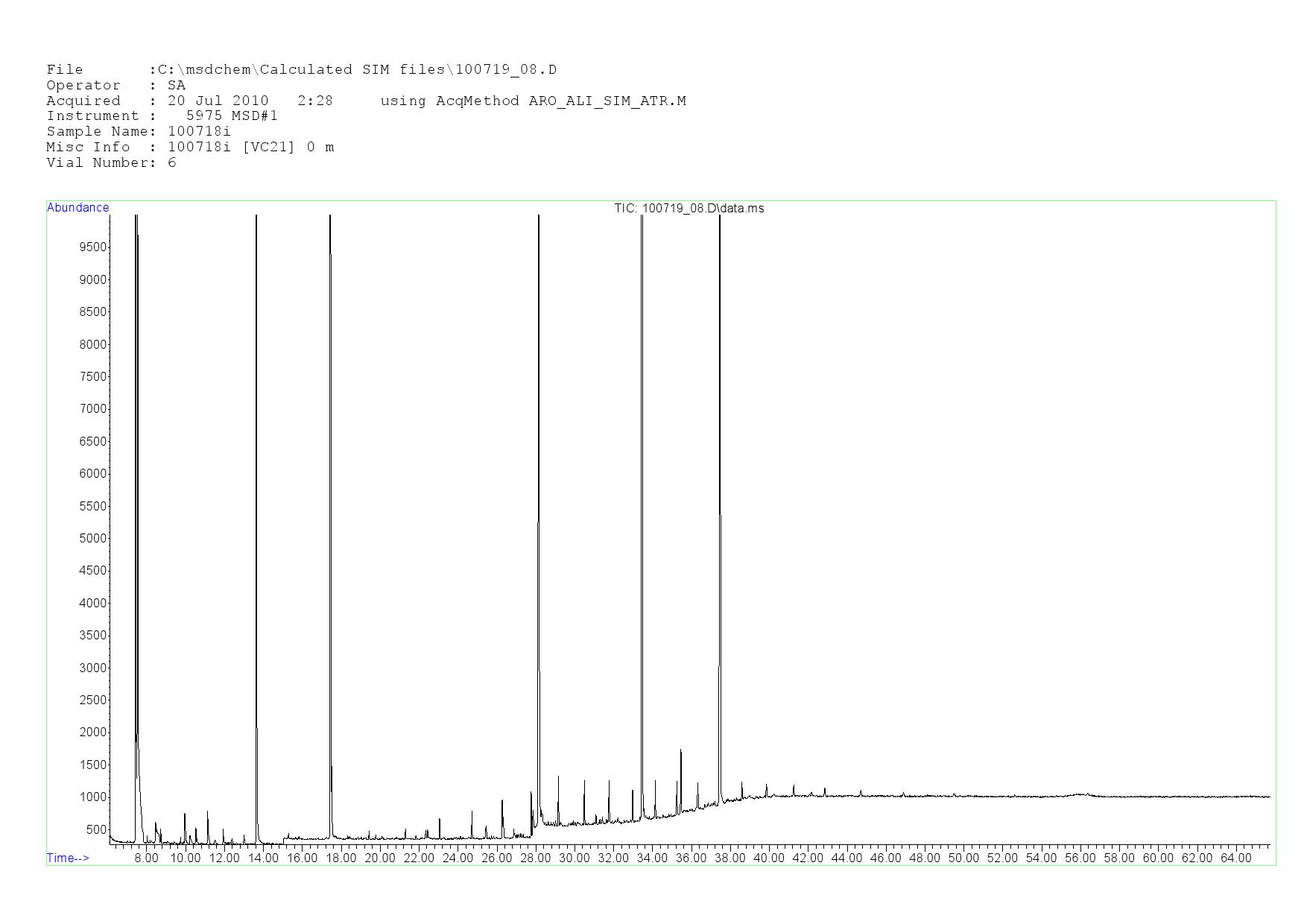Click the 5000 abundance tick label

[x=93, y=538]
